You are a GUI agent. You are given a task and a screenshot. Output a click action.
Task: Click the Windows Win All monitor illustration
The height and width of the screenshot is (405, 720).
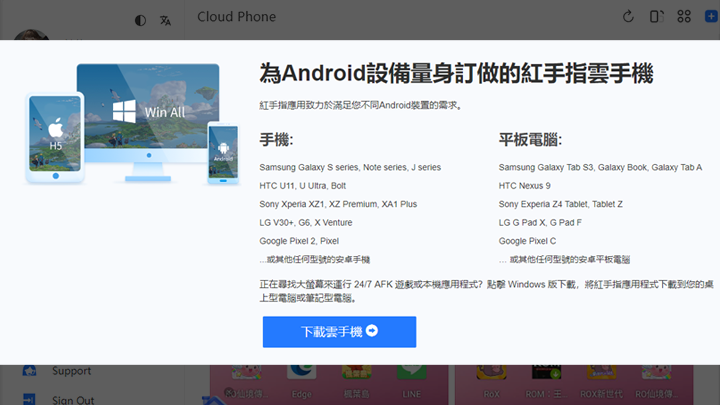(148, 122)
